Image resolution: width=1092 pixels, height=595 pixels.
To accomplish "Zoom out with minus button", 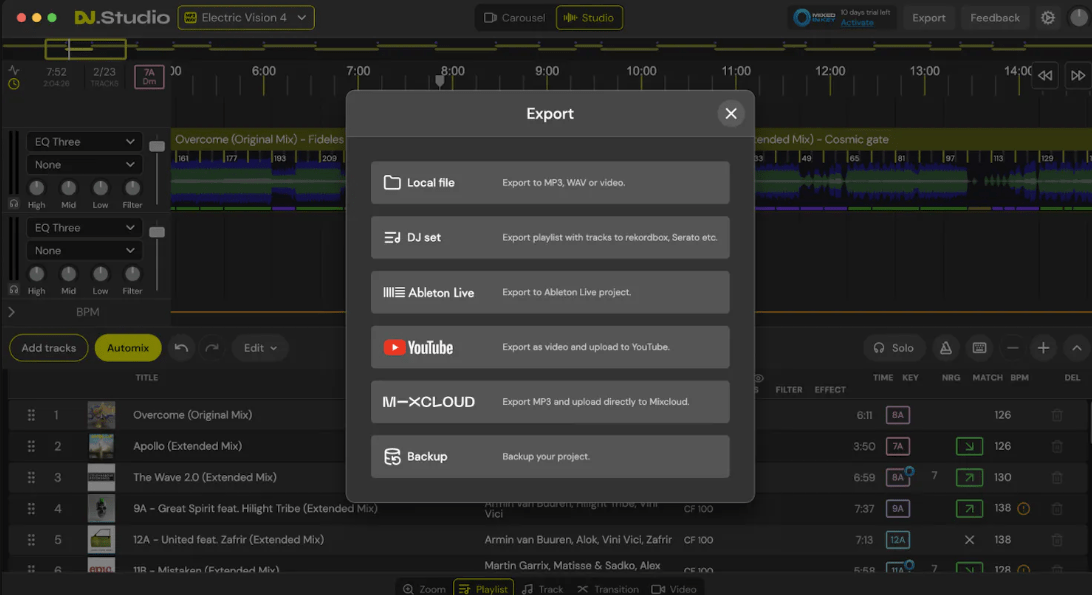I will [x=1013, y=348].
